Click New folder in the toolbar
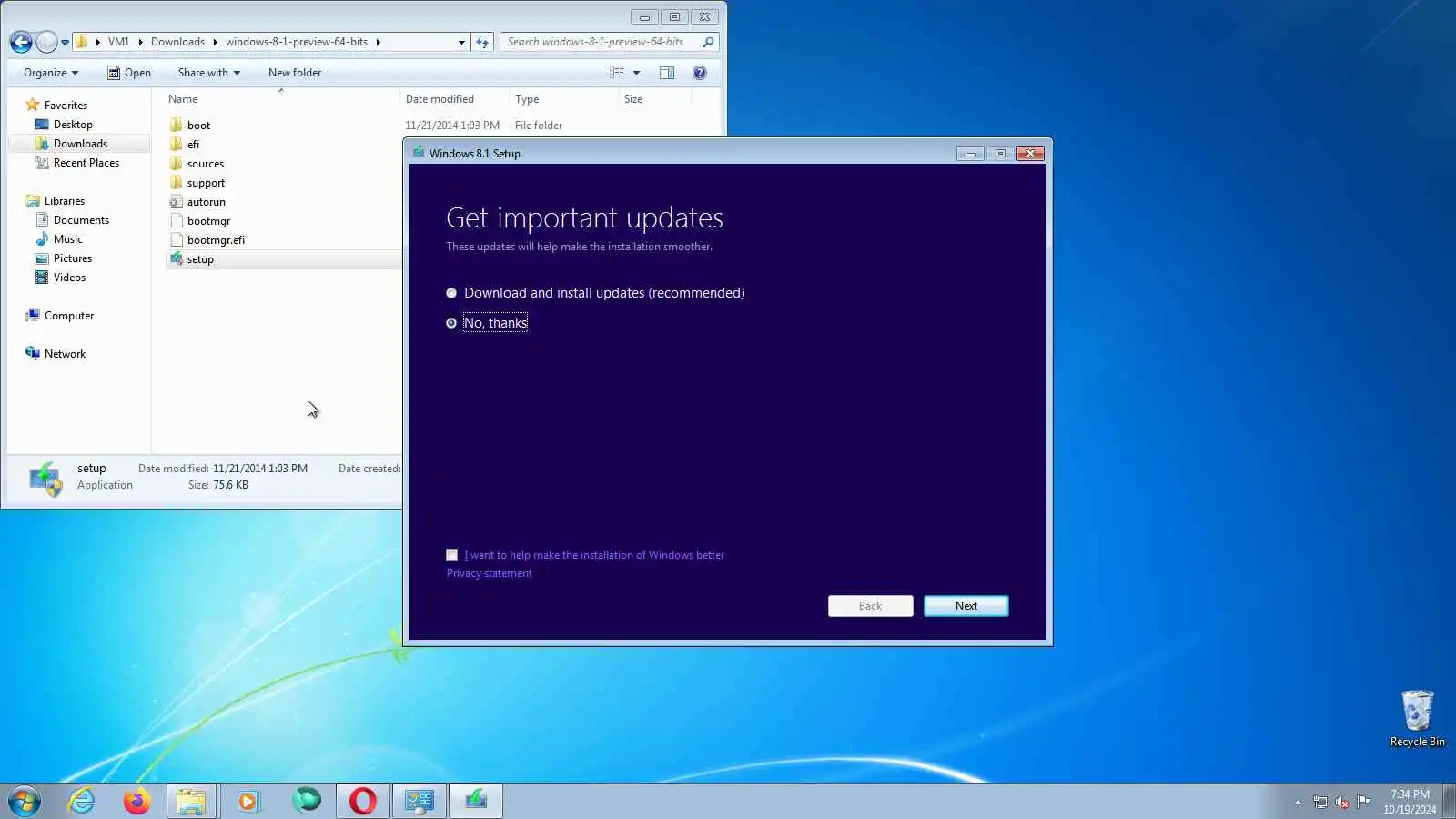This screenshot has width=1456, height=819. 295,73
